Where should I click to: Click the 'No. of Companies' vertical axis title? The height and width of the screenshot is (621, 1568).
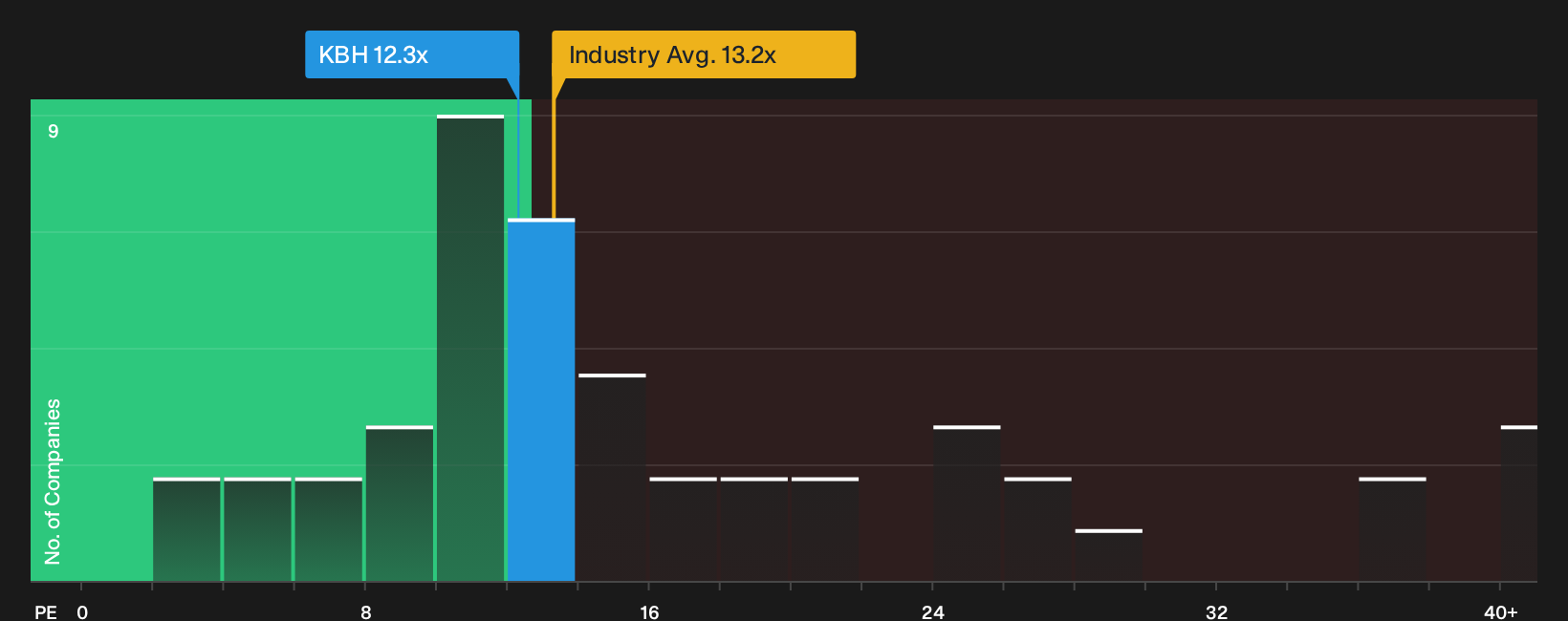tap(53, 482)
